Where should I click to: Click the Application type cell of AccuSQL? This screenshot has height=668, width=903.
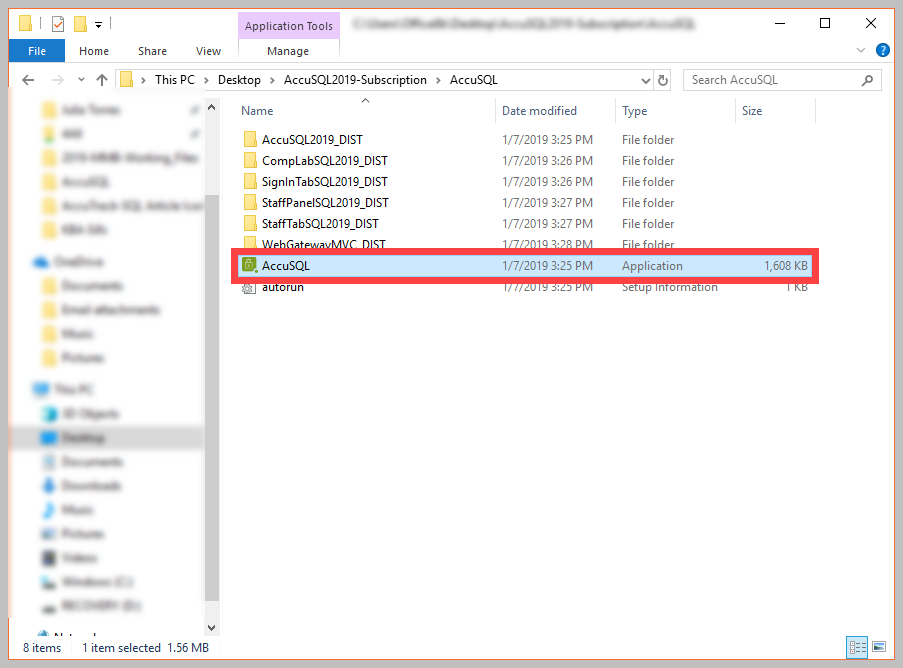click(652, 265)
